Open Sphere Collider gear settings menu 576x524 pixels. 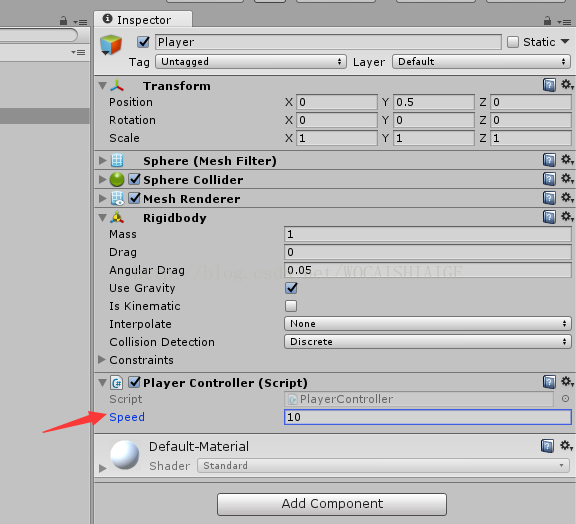tap(567, 179)
